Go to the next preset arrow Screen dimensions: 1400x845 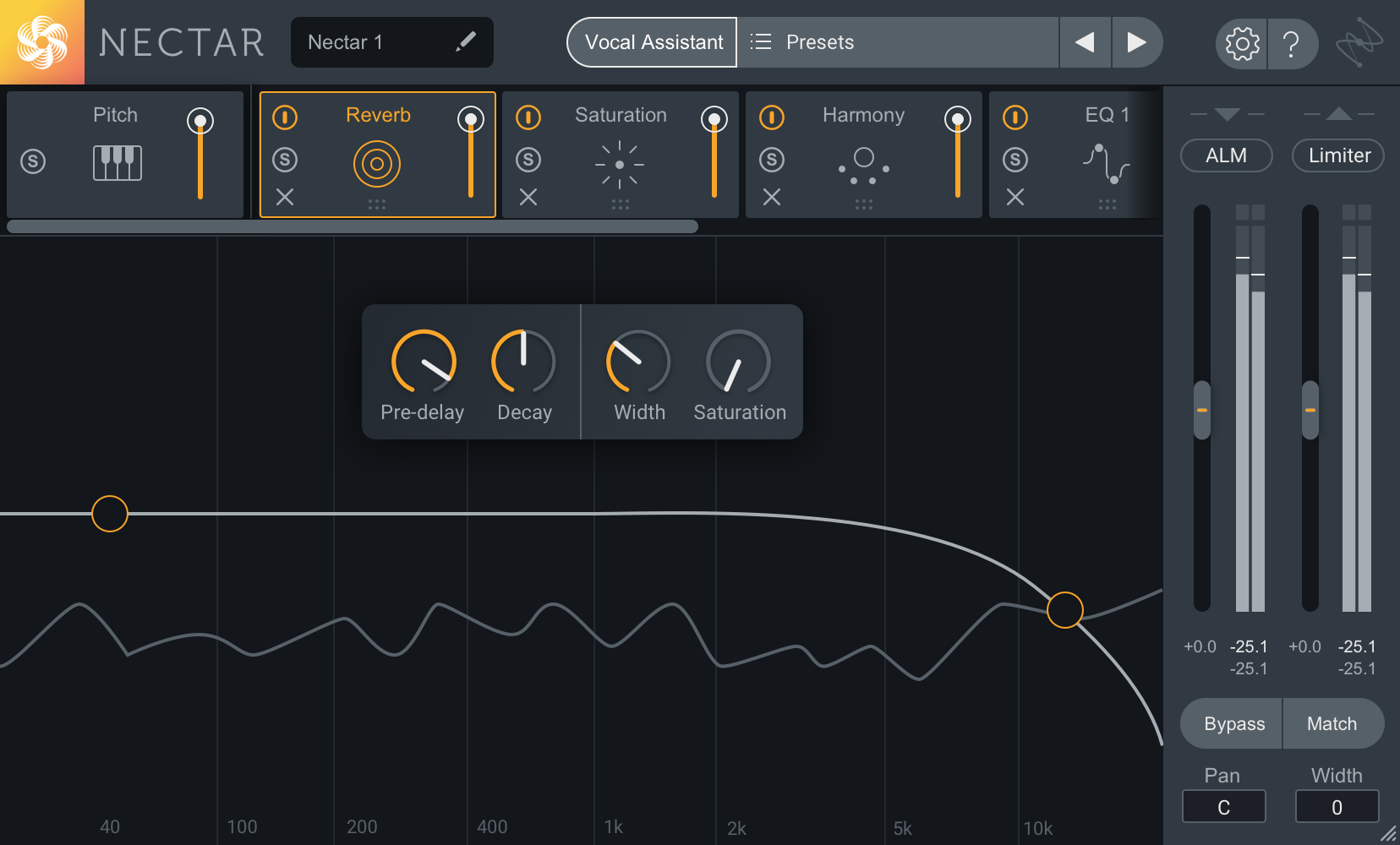tap(1136, 42)
